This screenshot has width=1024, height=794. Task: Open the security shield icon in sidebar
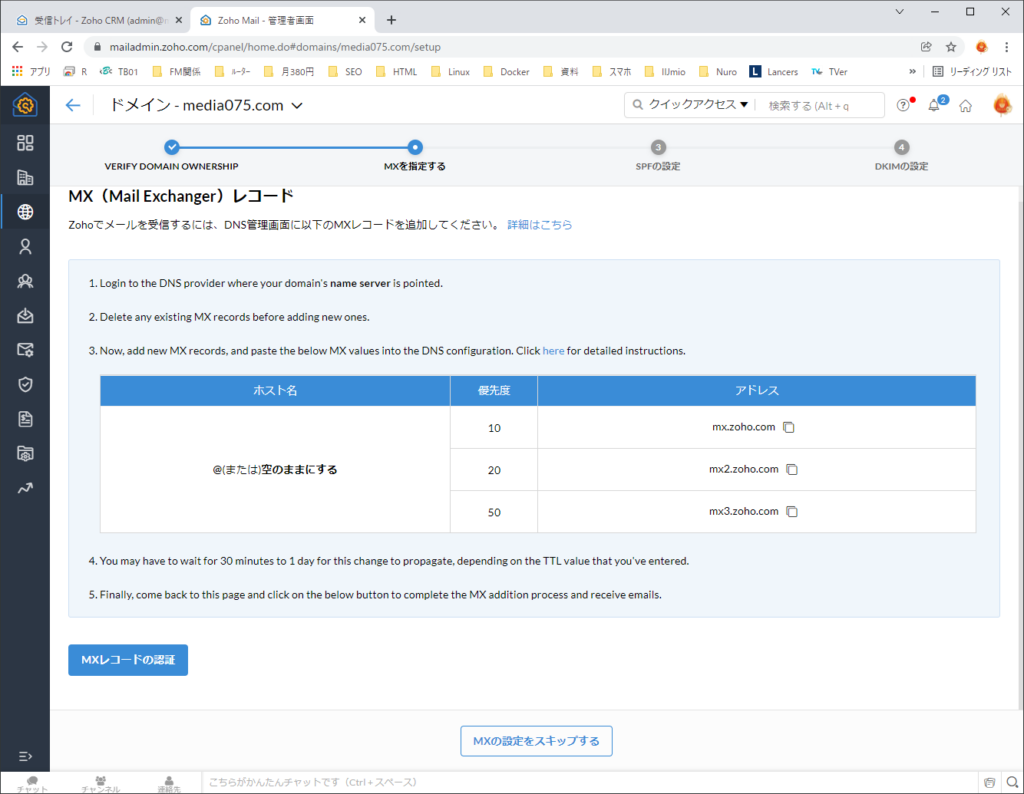(x=25, y=385)
